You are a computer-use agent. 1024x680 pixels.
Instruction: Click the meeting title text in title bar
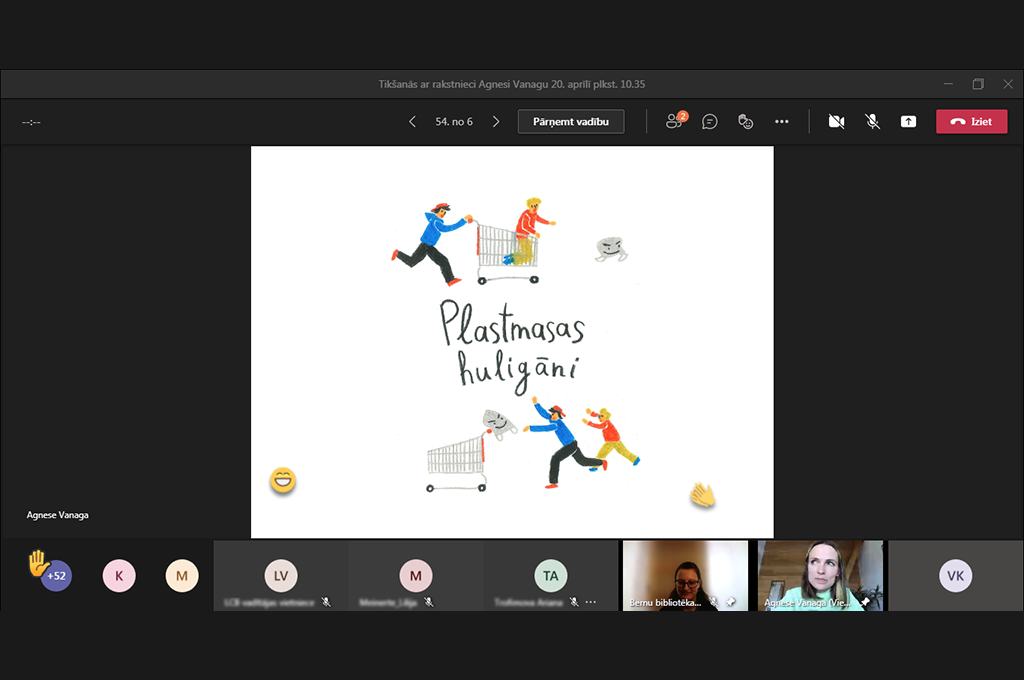click(x=512, y=84)
